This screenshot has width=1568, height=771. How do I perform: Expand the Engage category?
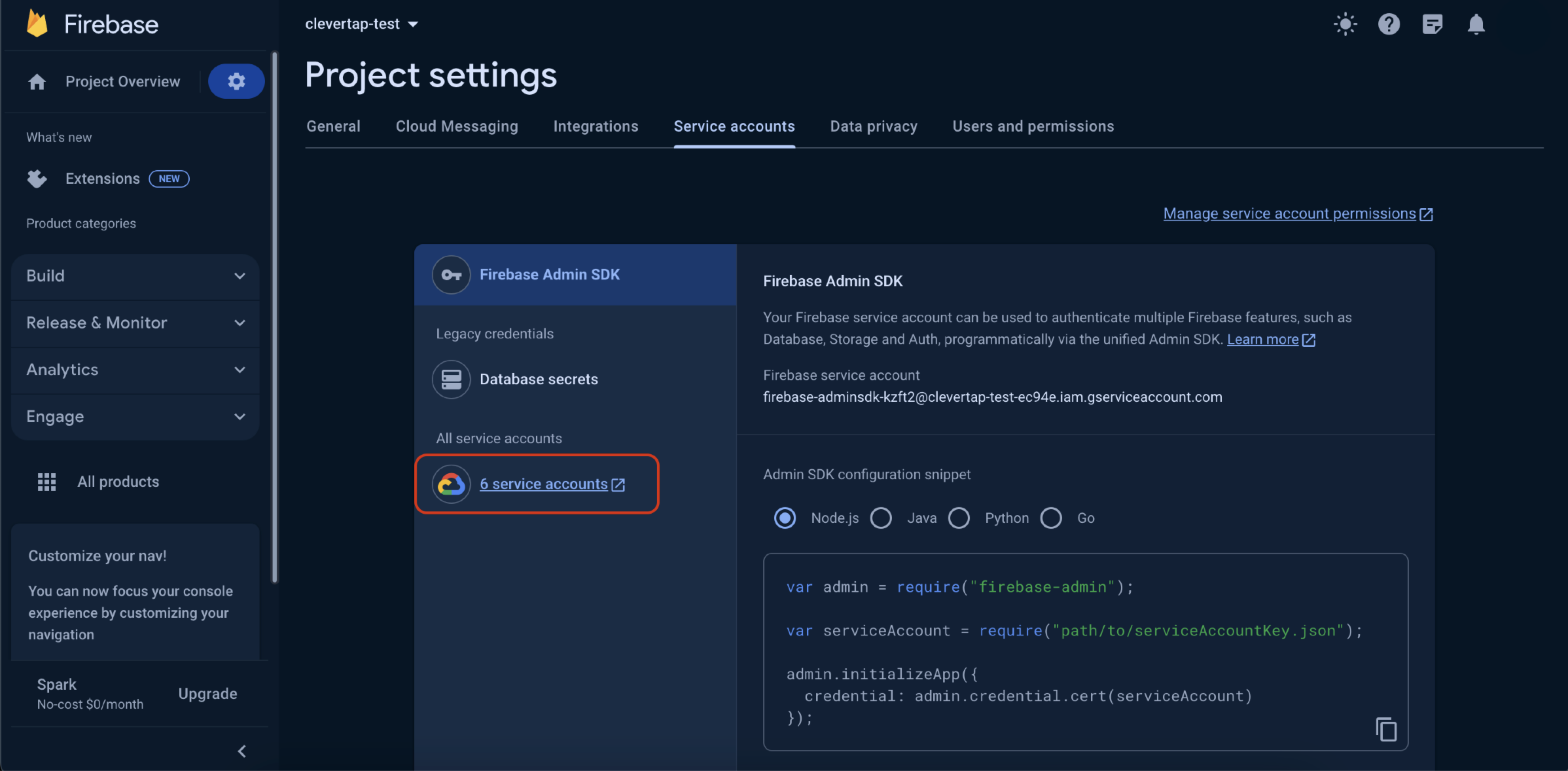pos(135,416)
